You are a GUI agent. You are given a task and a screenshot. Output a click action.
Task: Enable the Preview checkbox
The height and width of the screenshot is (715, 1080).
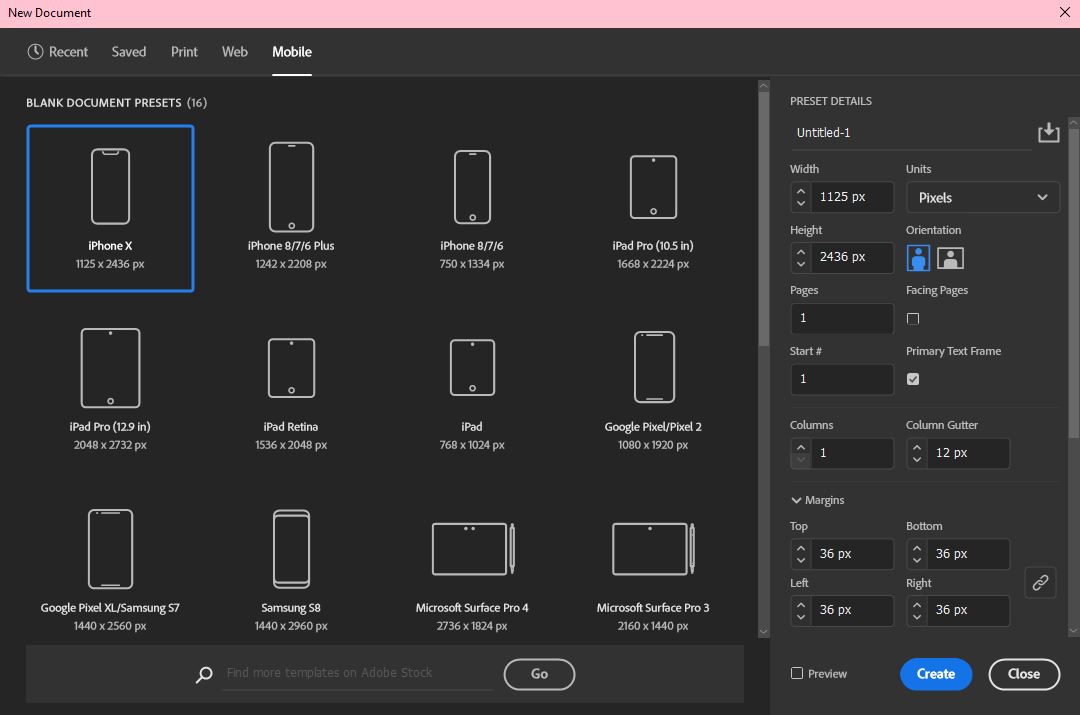click(797, 673)
